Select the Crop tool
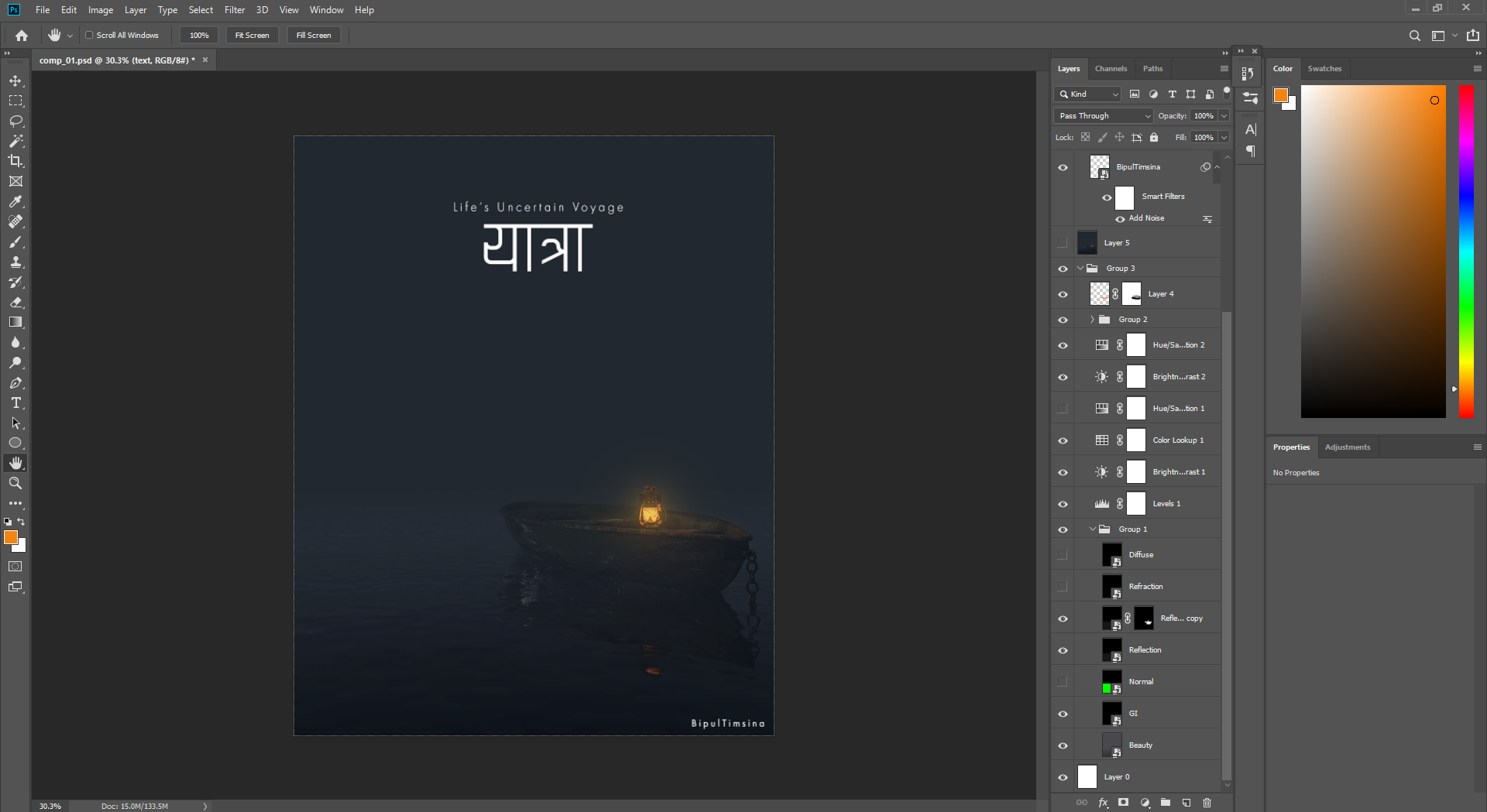This screenshot has width=1487, height=812. (15, 161)
